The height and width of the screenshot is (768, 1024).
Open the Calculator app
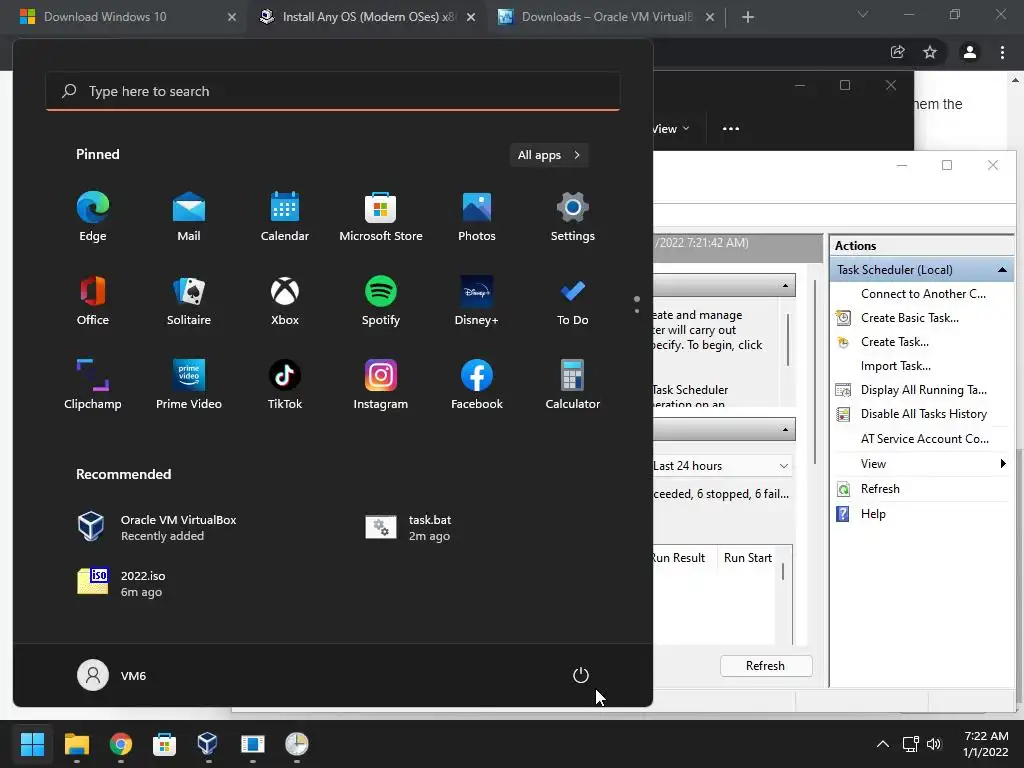coord(573,385)
